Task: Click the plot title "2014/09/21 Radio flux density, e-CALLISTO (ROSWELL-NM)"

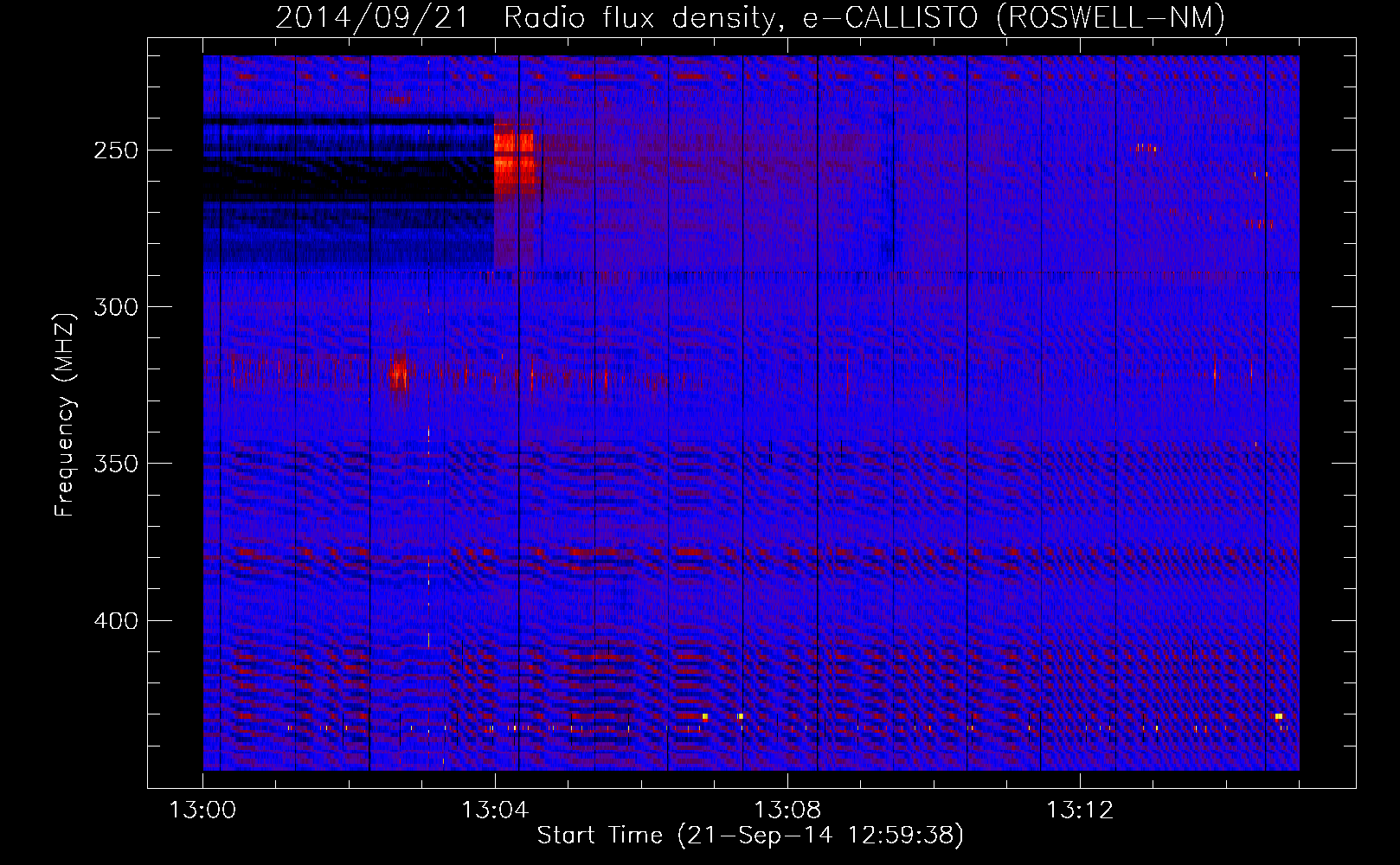Action: (750, 17)
